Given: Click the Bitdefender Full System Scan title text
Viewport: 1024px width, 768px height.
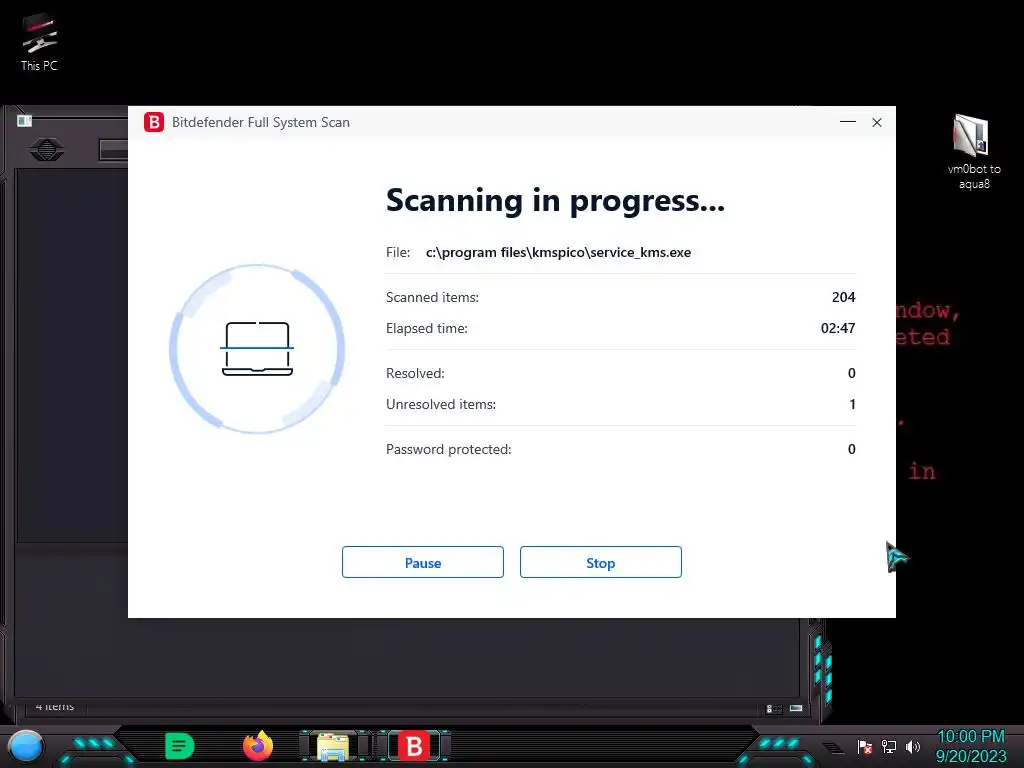Looking at the screenshot, I should pyautogui.click(x=261, y=122).
